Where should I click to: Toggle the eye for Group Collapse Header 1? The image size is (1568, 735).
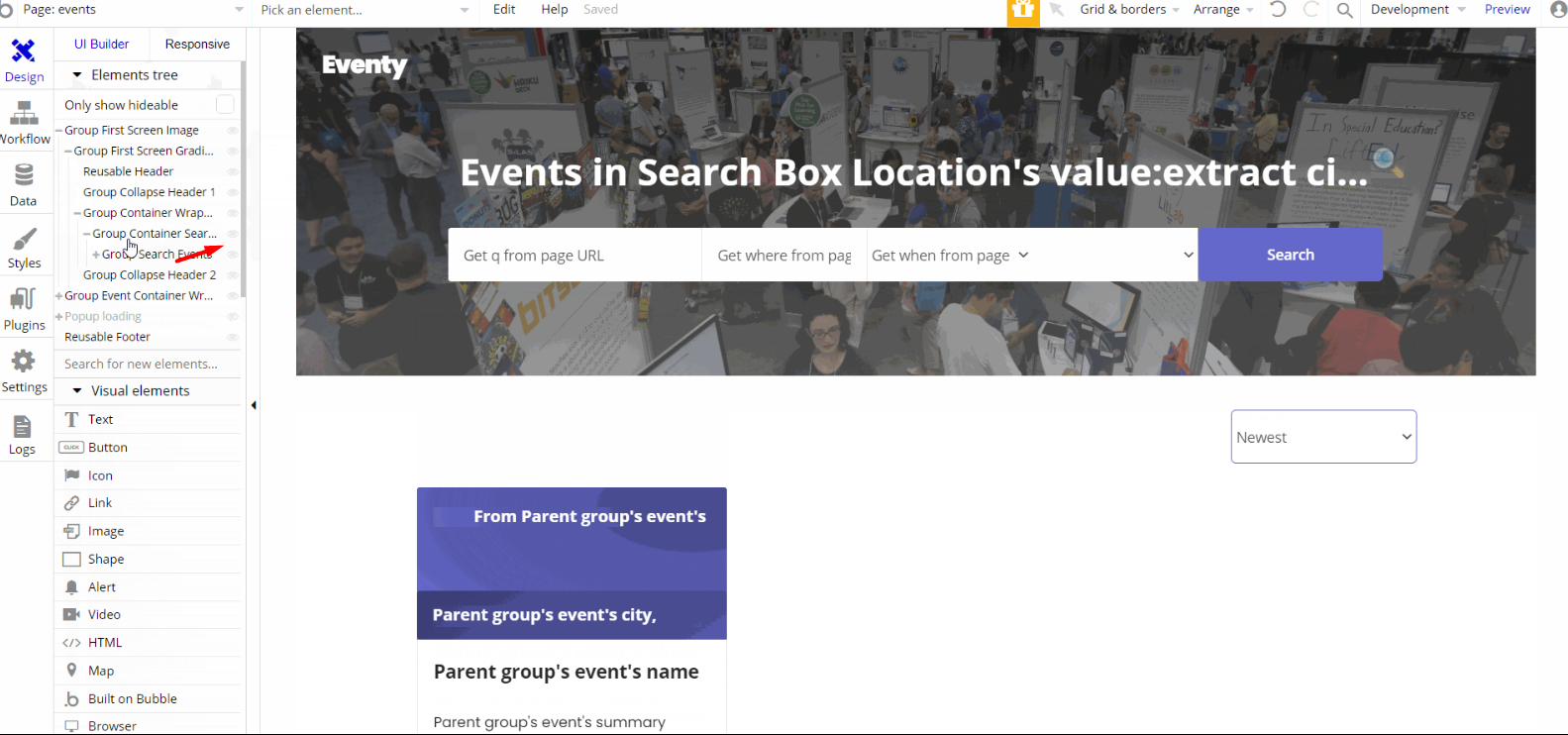coord(233,193)
